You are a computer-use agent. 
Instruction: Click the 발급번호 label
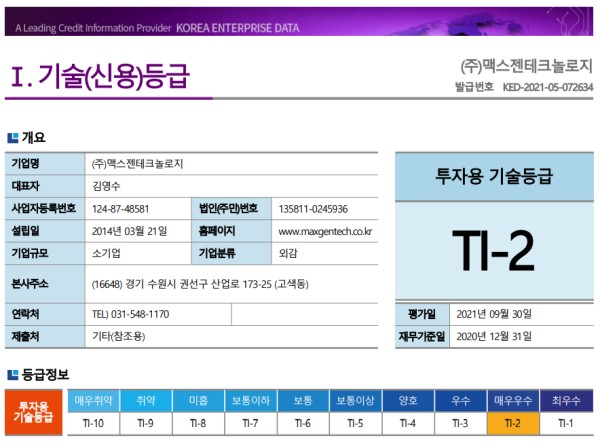pyautogui.click(x=474, y=87)
